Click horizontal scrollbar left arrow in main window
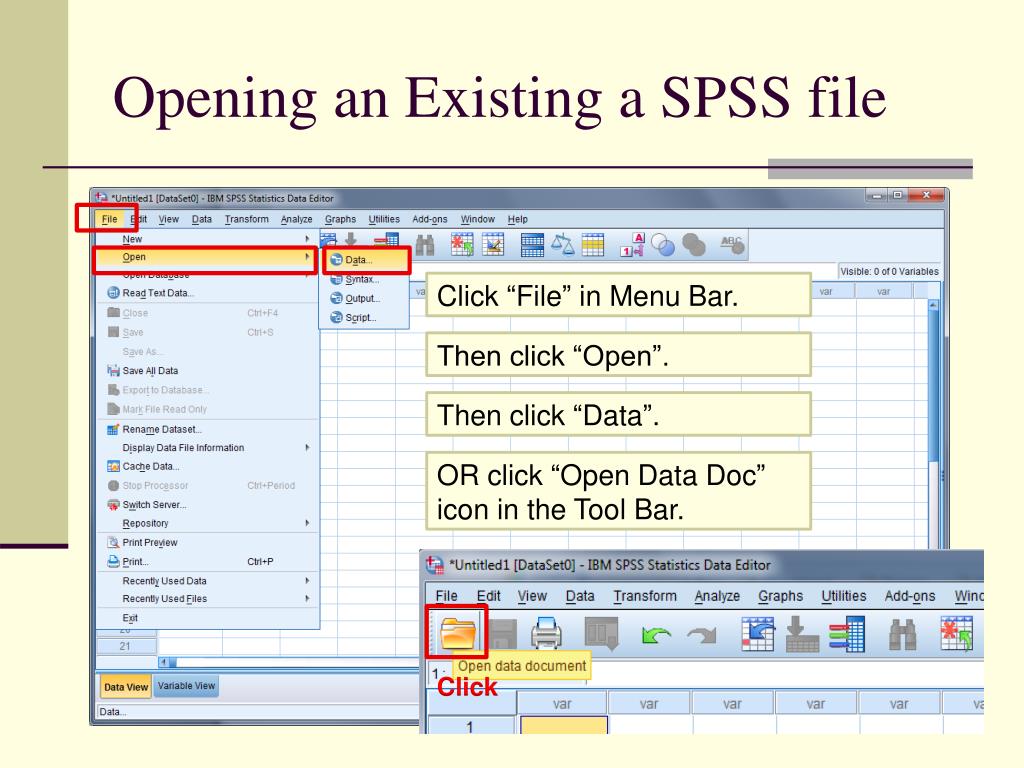1024x768 pixels. (x=164, y=662)
